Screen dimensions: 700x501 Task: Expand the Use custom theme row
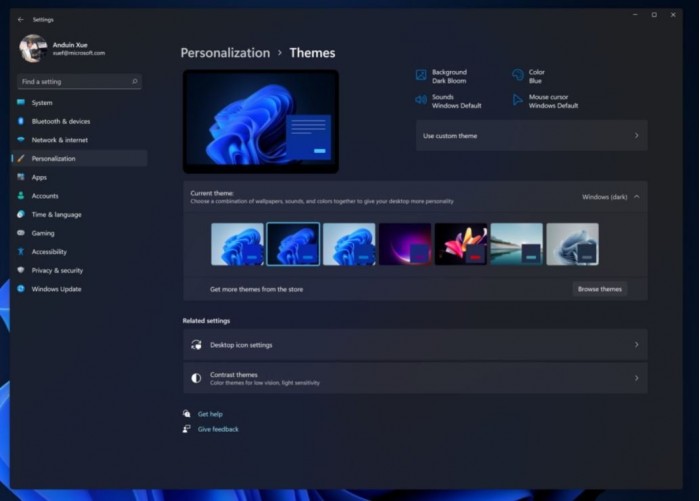coord(637,135)
